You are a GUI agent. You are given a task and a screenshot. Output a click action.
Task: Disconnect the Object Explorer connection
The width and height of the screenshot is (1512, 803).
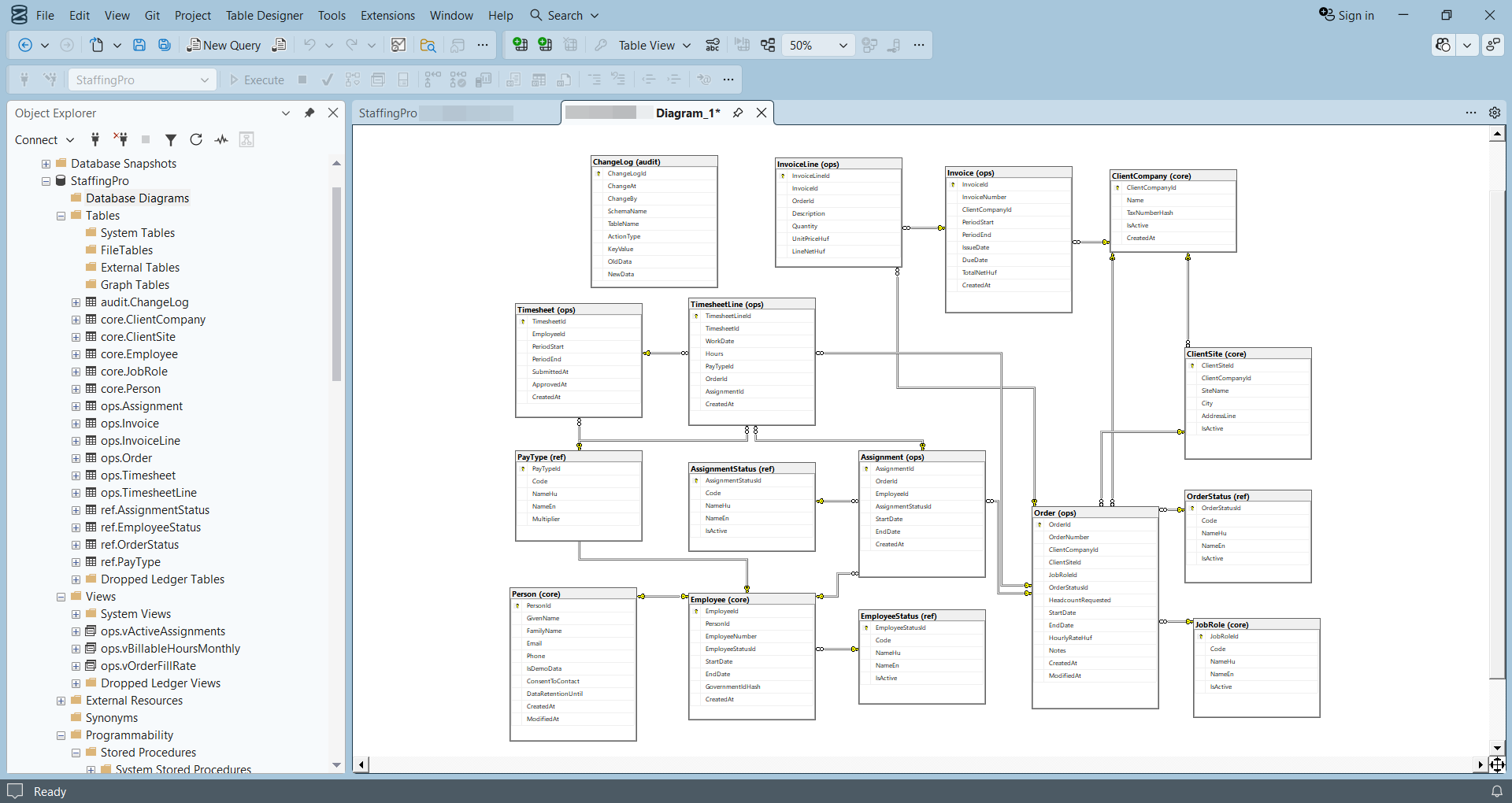121,139
